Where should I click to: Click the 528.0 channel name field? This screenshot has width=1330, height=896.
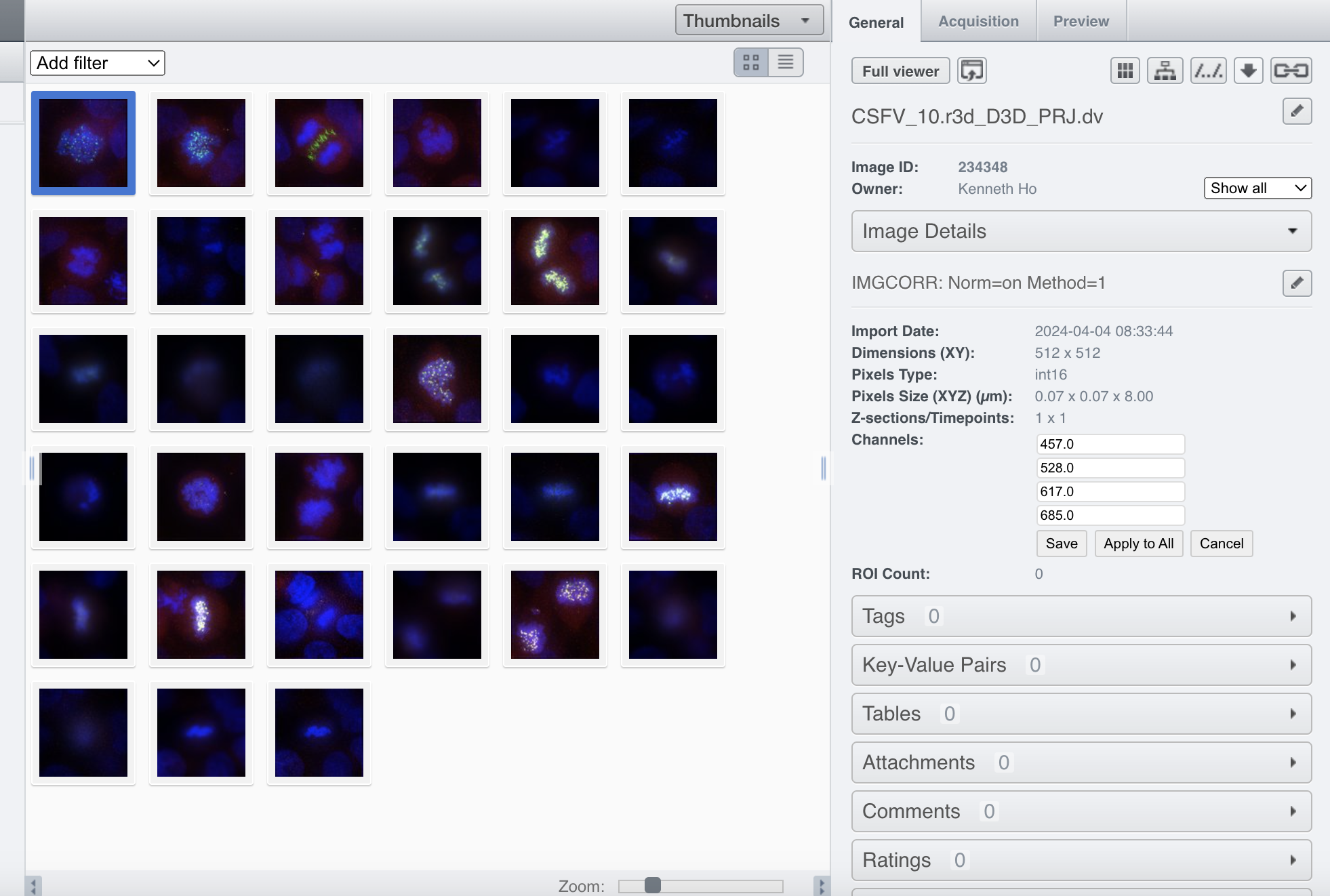click(x=1110, y=468)
